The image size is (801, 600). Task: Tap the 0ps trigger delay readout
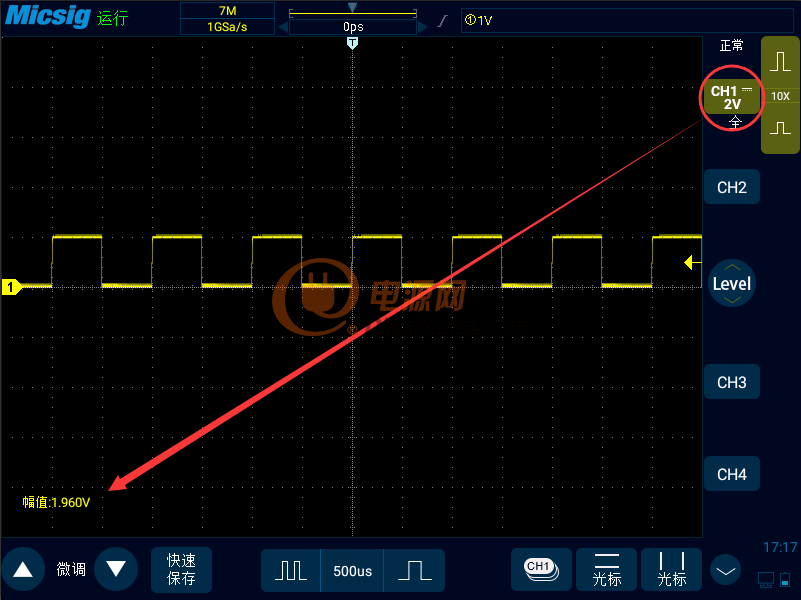pos(353,27)
